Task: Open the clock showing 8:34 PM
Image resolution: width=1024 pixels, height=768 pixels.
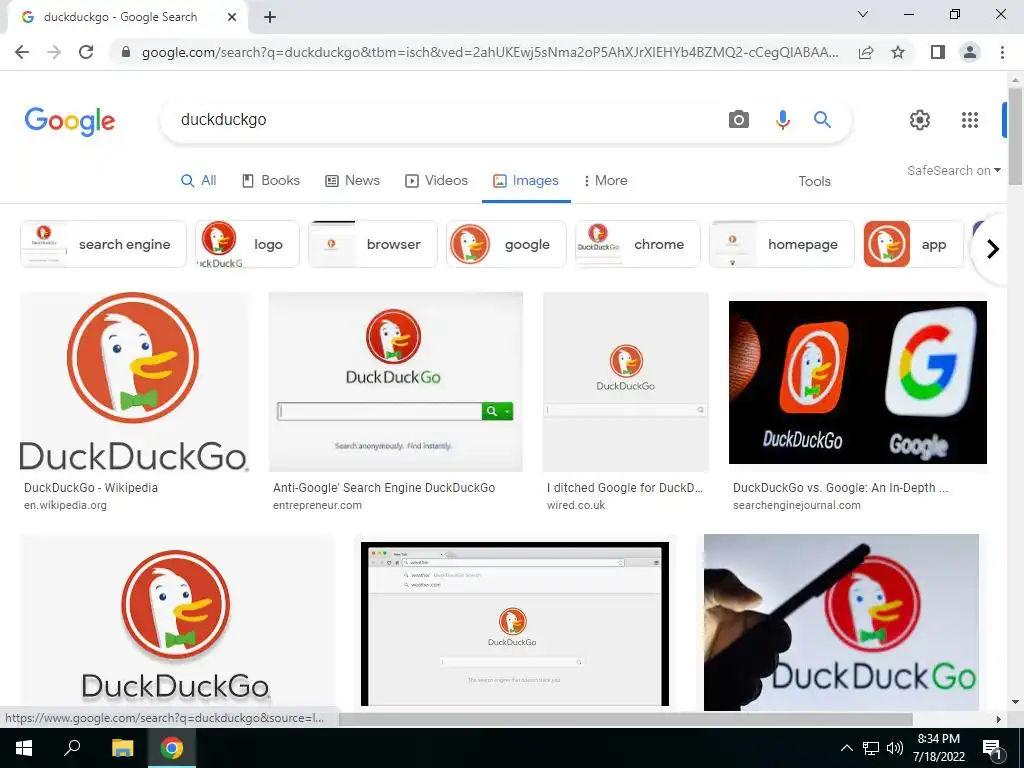Action: (938, 748)
